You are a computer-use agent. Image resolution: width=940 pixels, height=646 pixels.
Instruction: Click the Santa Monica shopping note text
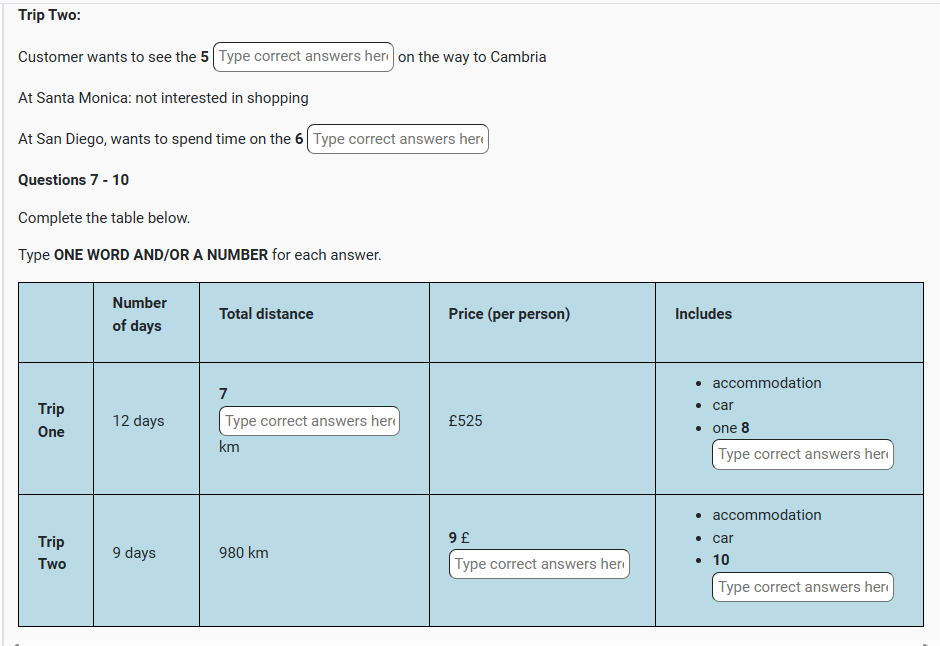tap(163, 98)
